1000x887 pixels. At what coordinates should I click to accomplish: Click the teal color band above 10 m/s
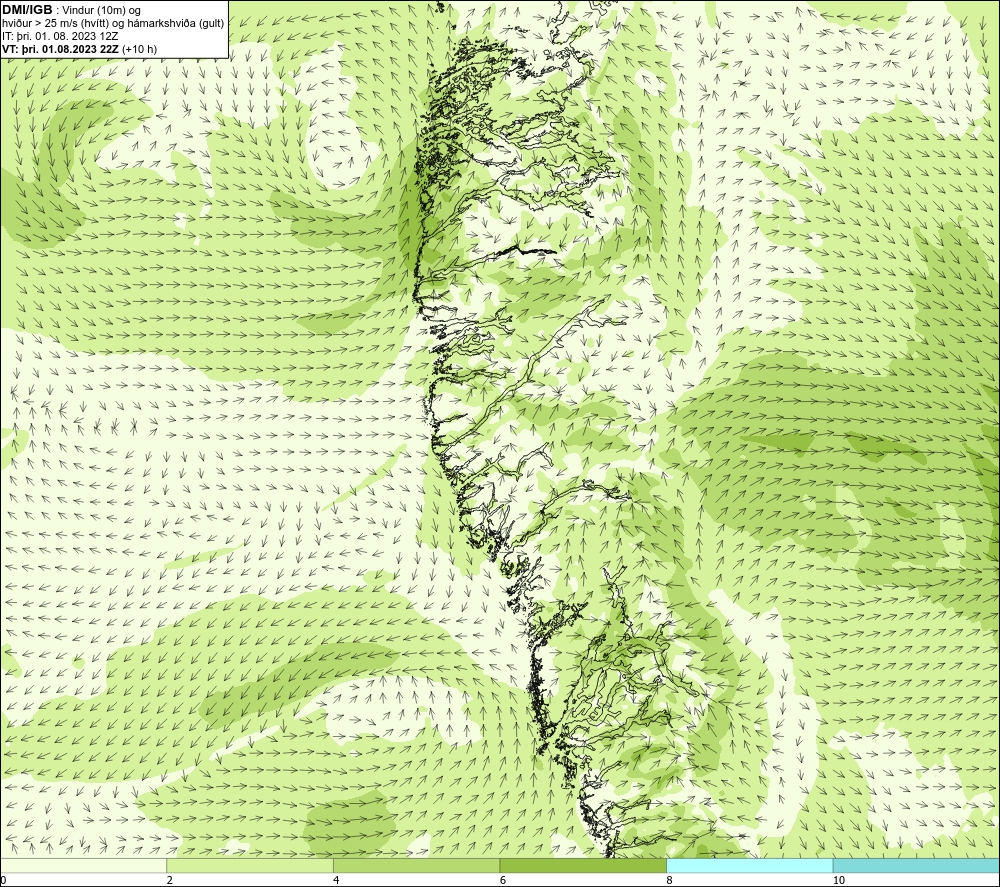[916, 865]
